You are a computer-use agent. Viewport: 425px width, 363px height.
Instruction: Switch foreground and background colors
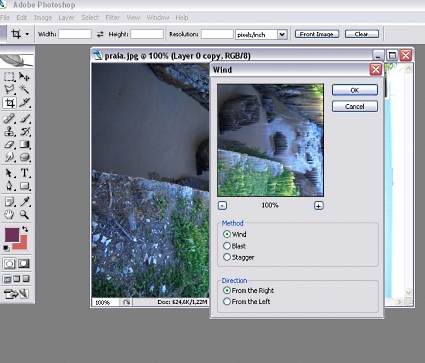(25, 229)
